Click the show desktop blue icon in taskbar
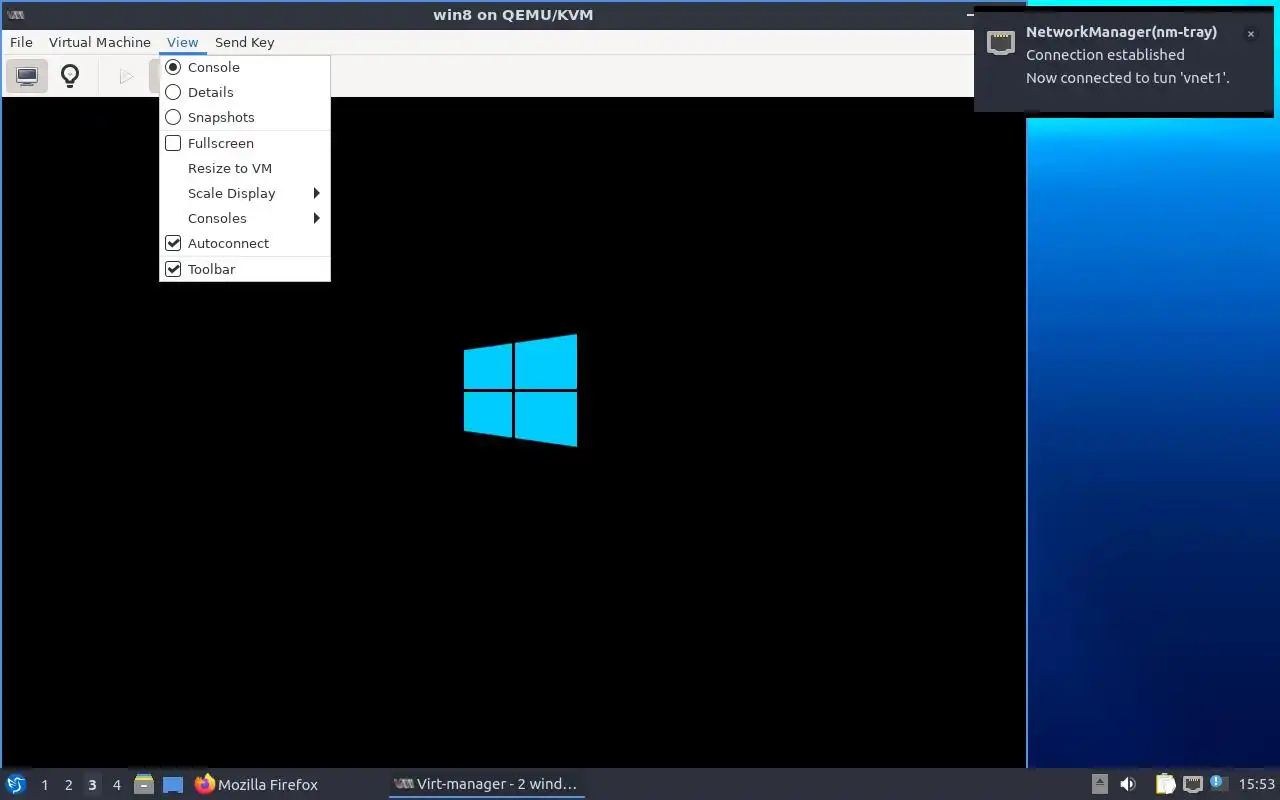The image size is (1280, 800). coord(173,785)
